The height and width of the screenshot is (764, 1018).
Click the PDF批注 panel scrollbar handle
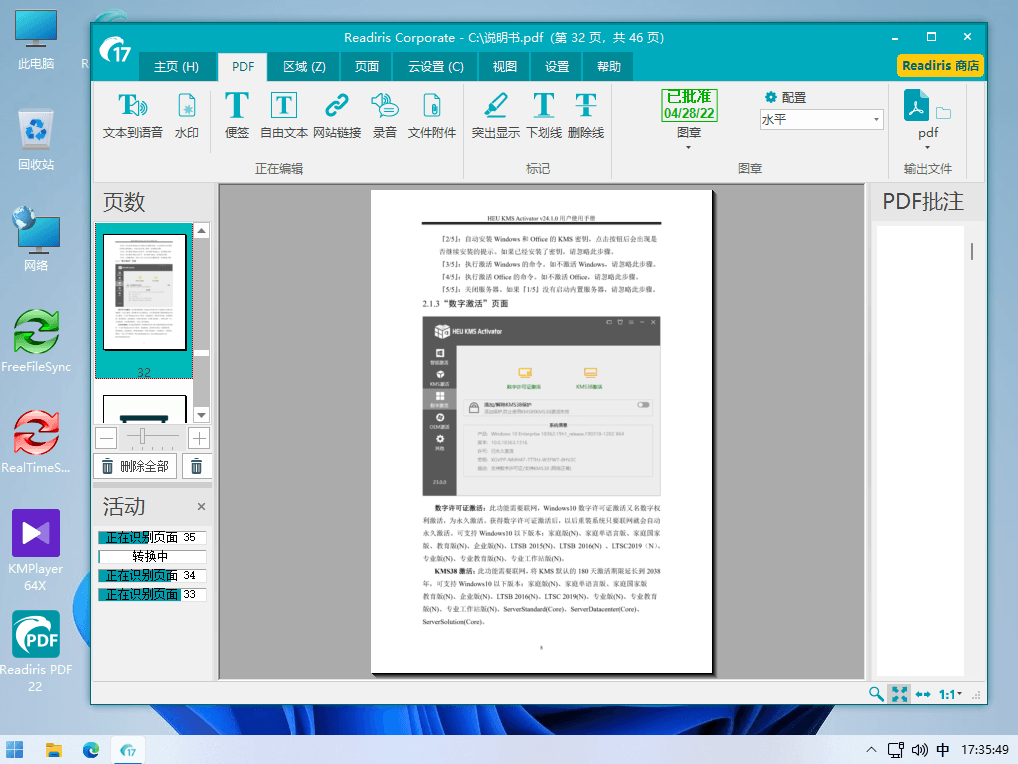click(972, 251)
